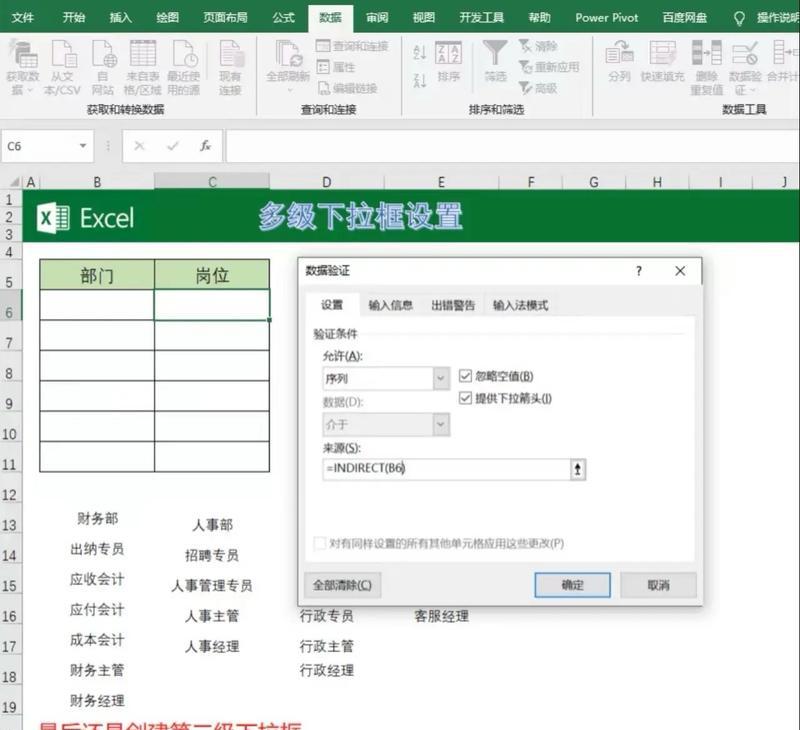Click the 来自表格/区域 icon
The height and width of the screenshot is (730, 800).
point(143,54)
